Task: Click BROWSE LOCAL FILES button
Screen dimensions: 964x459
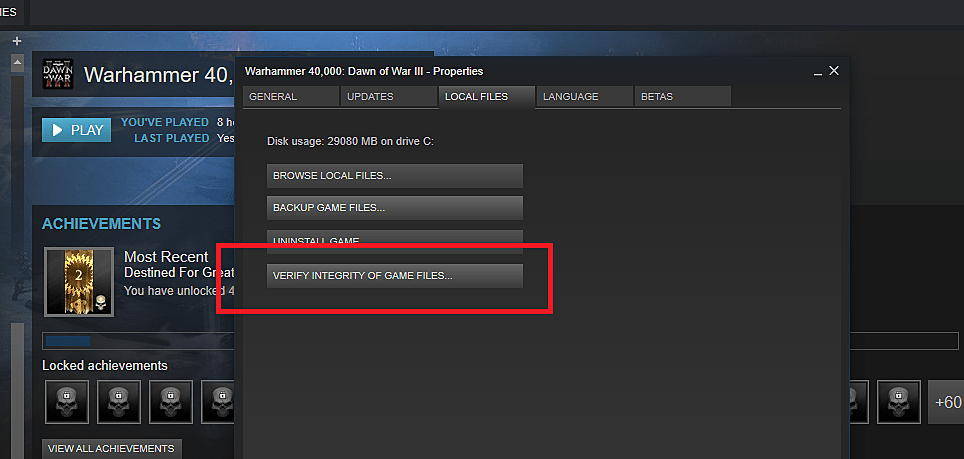Action: click(395, 176)
